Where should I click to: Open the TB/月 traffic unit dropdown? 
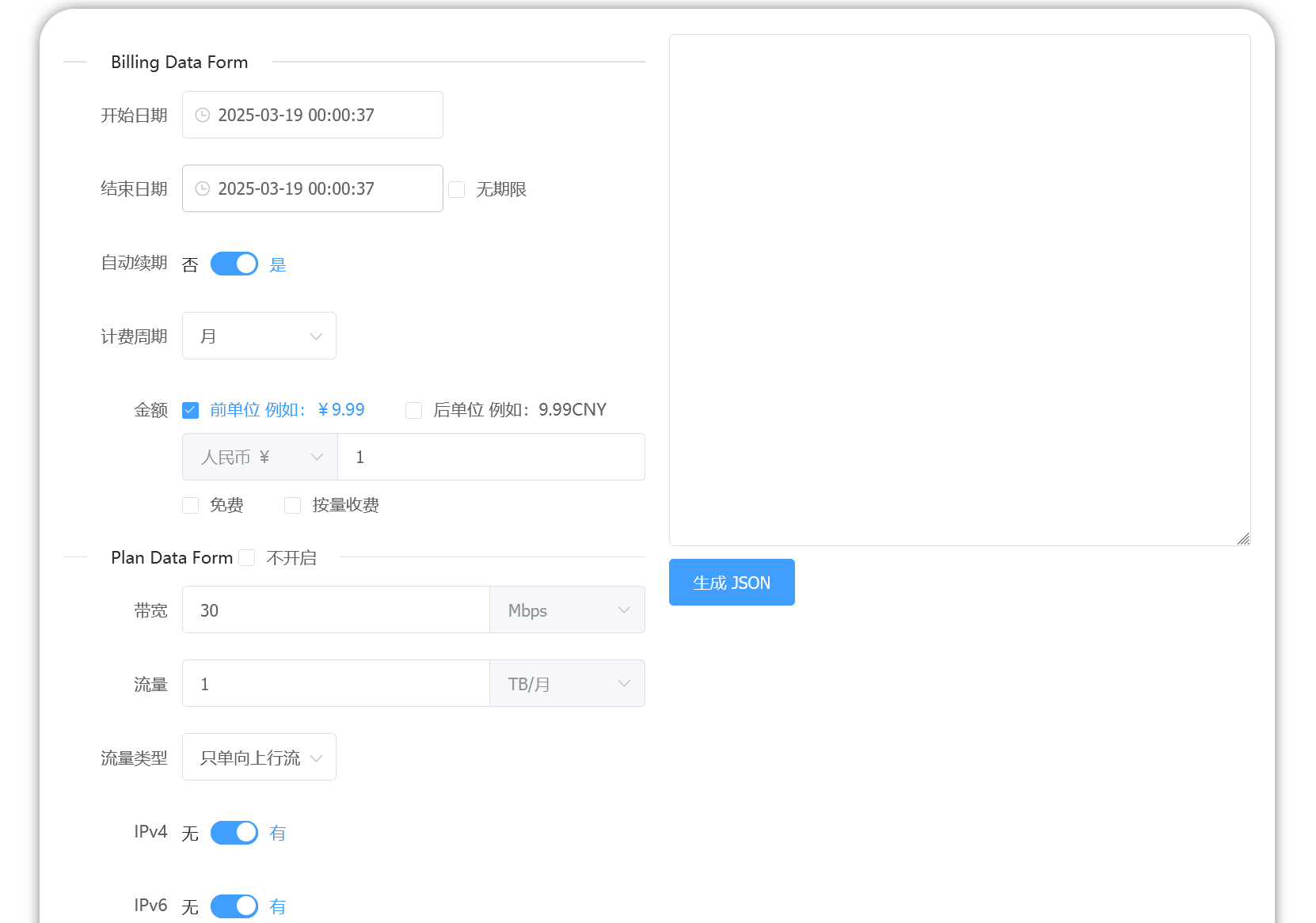[x=567, y=683]
